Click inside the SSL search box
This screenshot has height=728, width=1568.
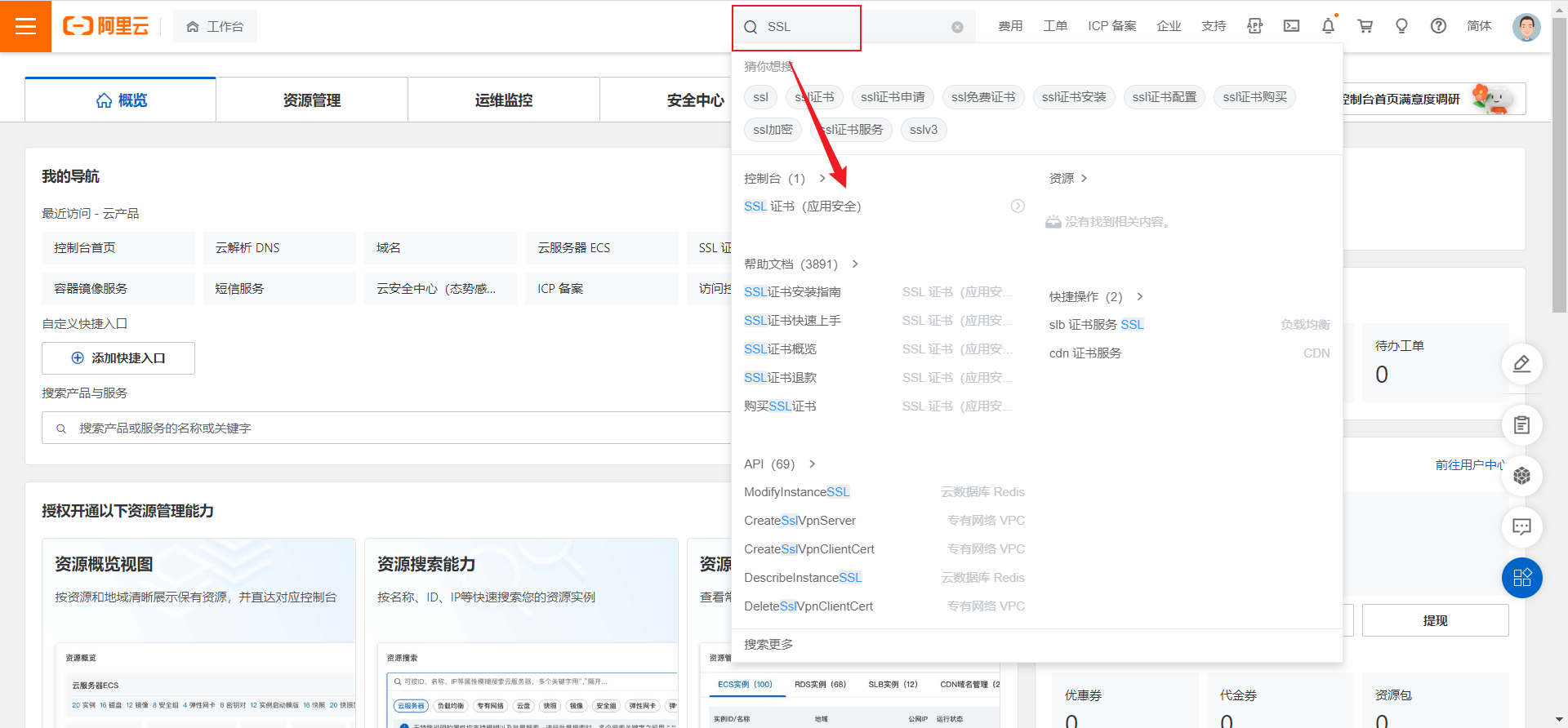tap(854, 27)
